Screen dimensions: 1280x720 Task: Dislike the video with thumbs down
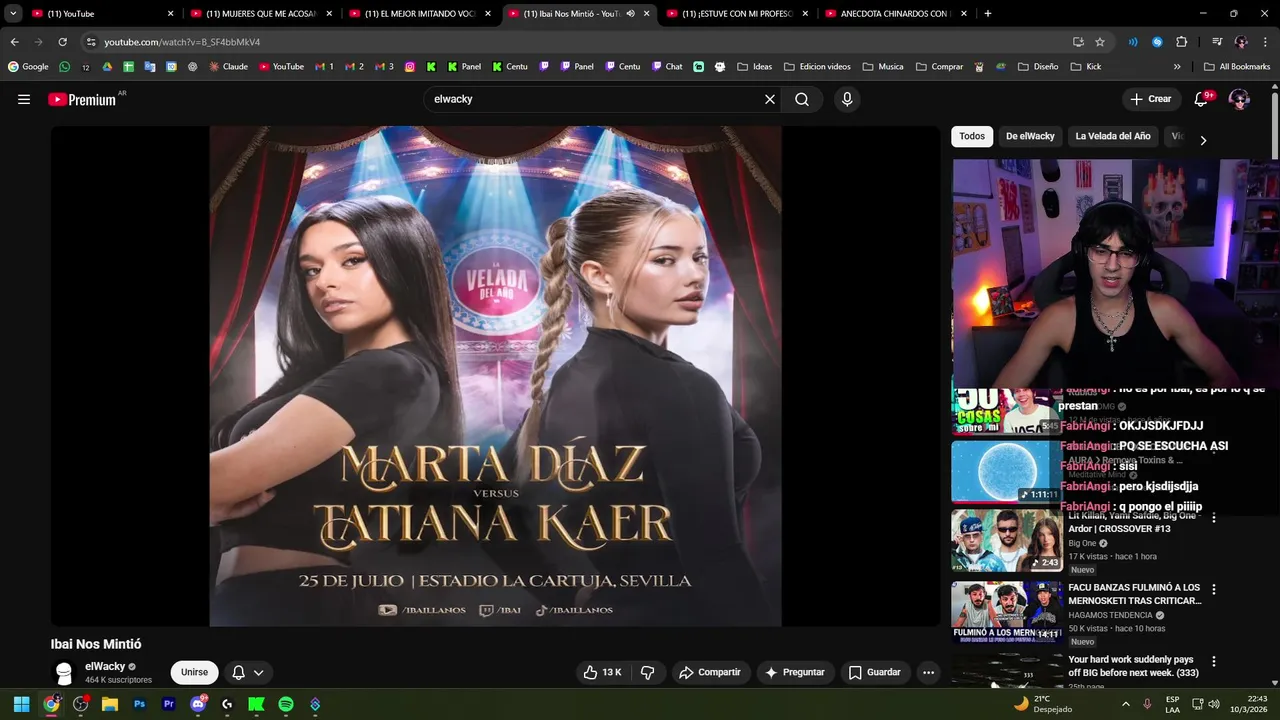pos(647,672)
